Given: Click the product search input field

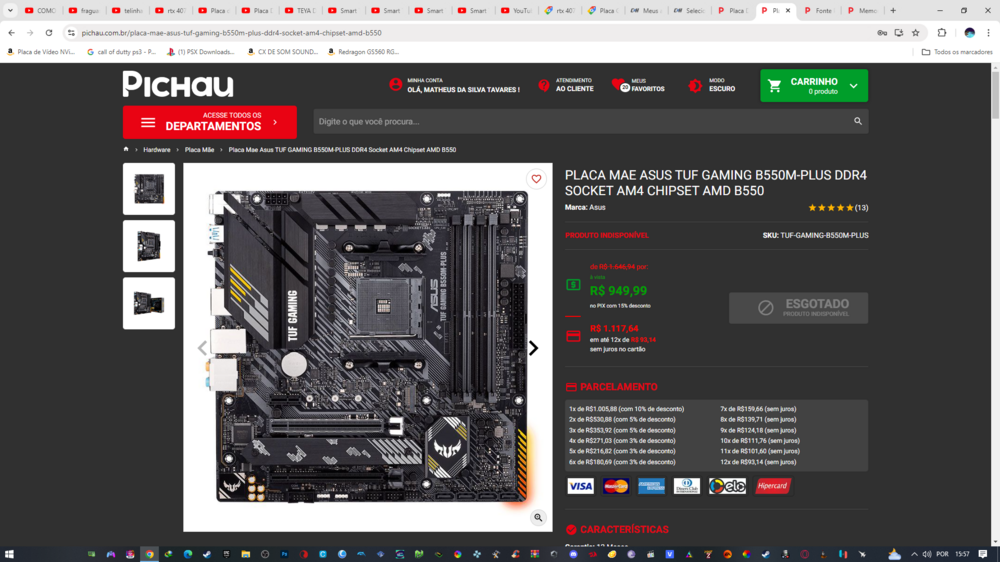Looking at the screenshot, I should coord(580,121).
